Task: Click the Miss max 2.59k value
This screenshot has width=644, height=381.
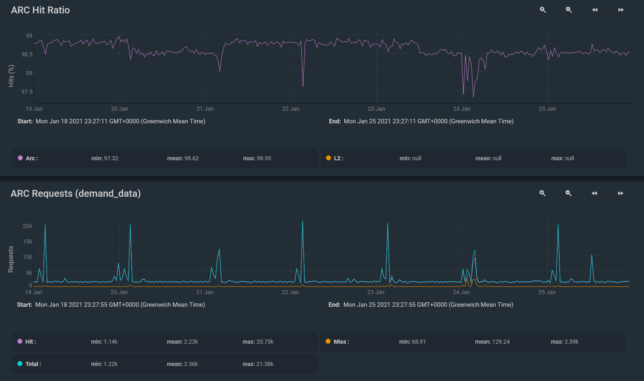Action: pyautogui.click(x=565, y=342)
